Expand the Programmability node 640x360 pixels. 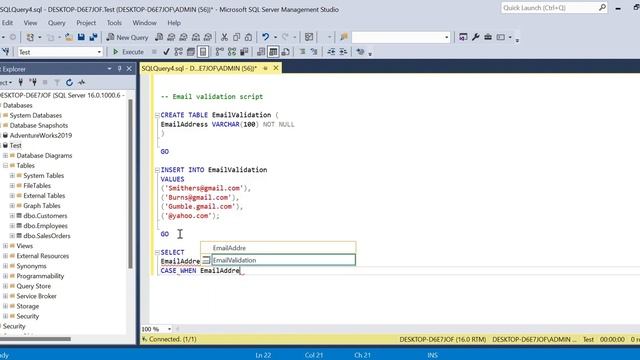click(5, 276)
